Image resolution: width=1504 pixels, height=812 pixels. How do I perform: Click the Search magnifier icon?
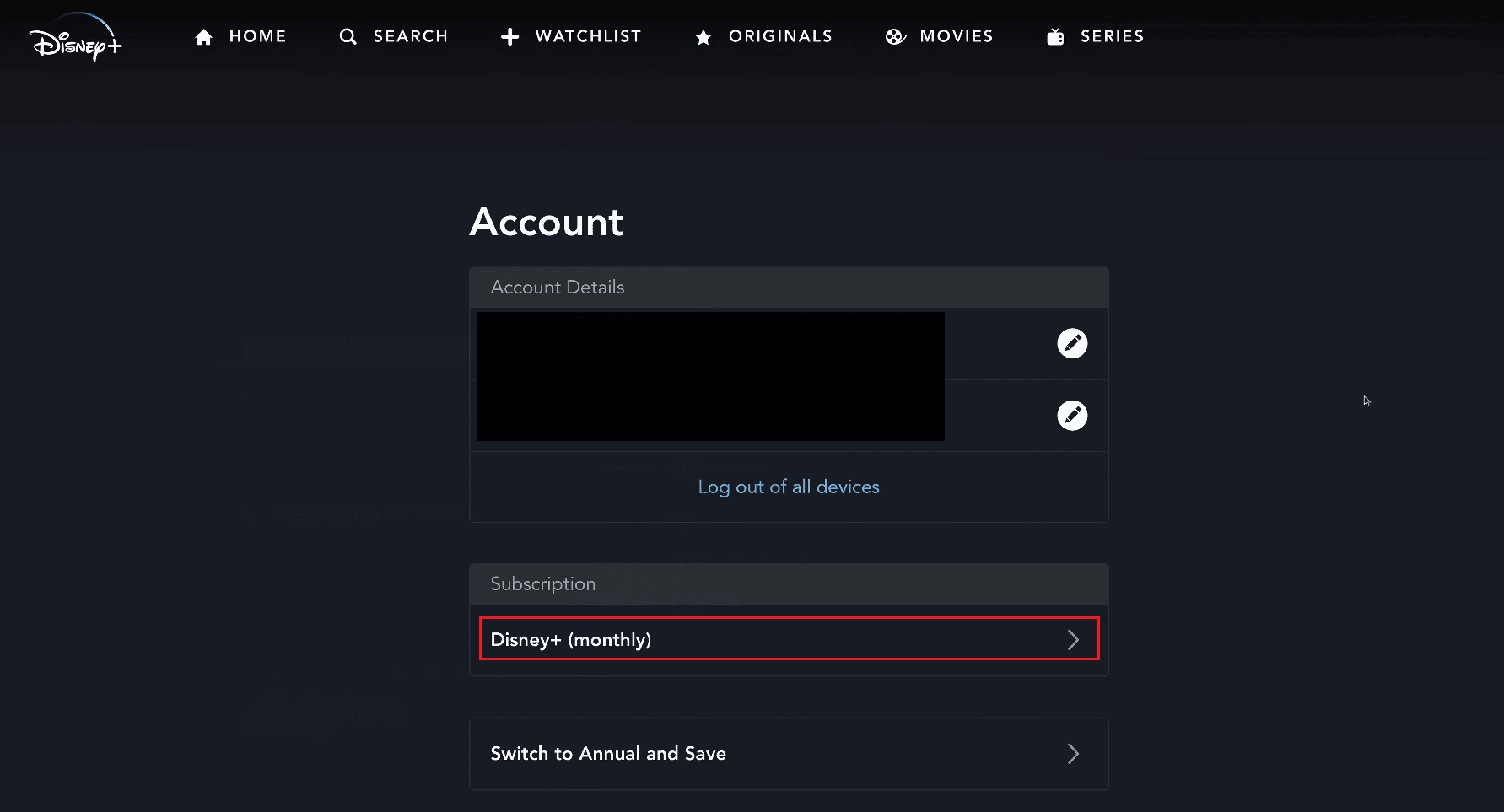tap(348, 37)
